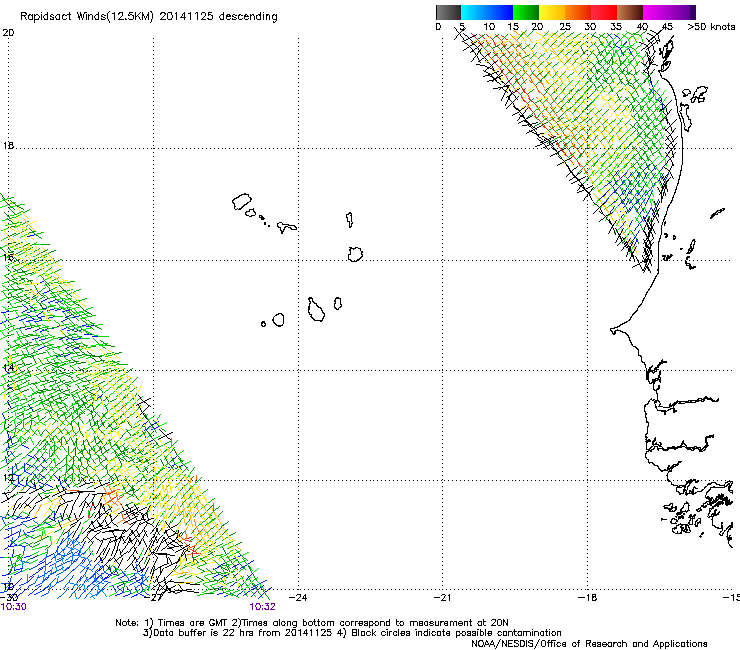Click the small Maio island outline right of Santiago

point(337,303)
